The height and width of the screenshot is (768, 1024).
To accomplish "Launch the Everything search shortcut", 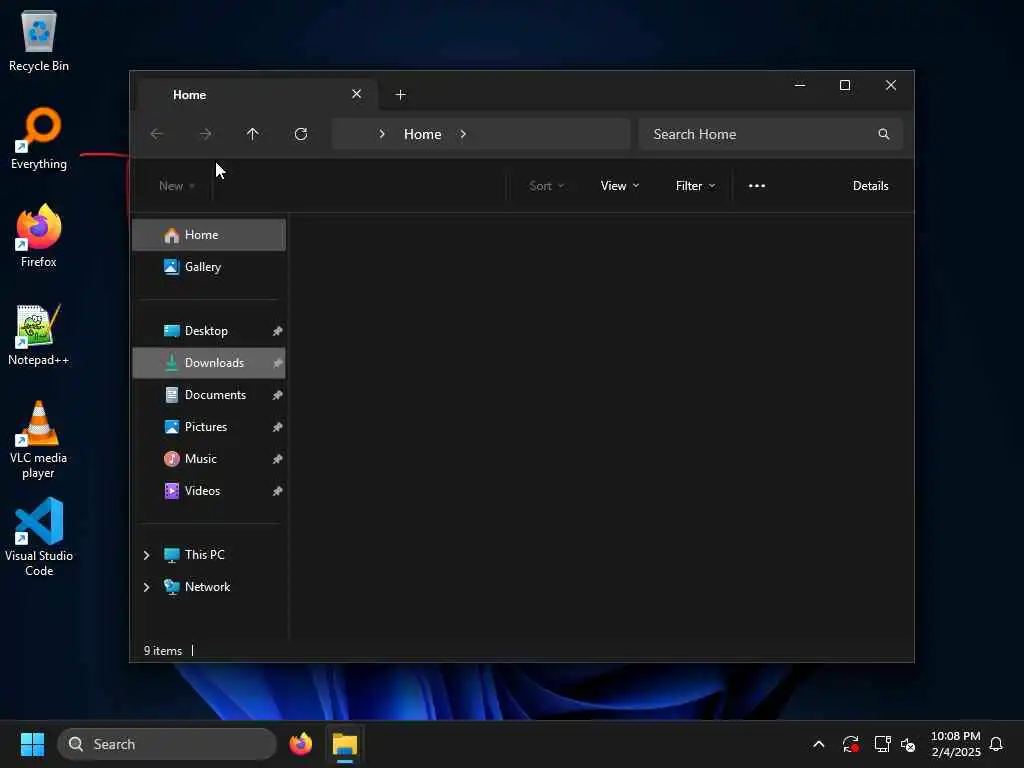I will tap(39, 138).
